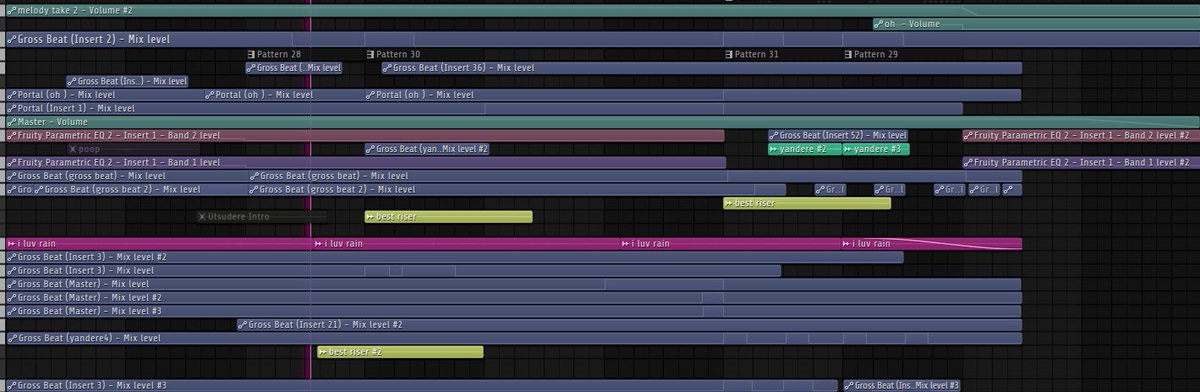Select the green 'yandere #3' audio clip
The width and height of the screenshot is (1200, 392).
coord(876,149)
